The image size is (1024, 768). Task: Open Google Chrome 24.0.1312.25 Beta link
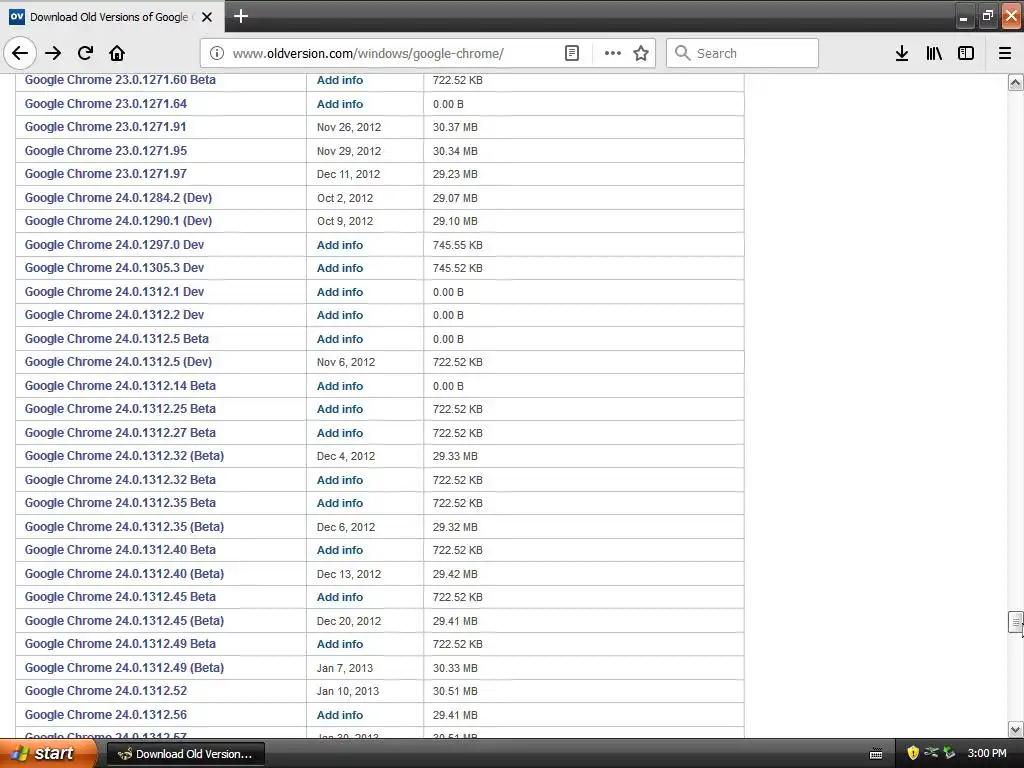(120, 409)
